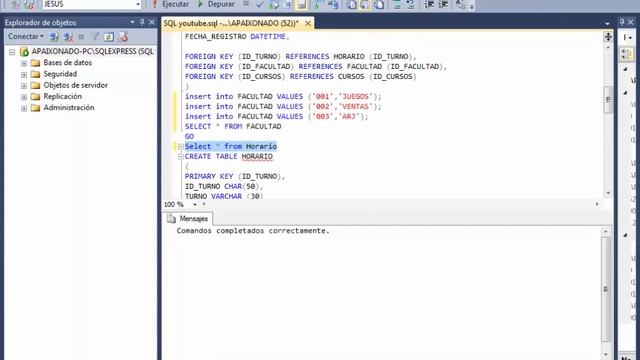Image resolution: width=640 pixels, height=360 pixels.
Task: Close the right-side properties panel
Action: [631, 22]
